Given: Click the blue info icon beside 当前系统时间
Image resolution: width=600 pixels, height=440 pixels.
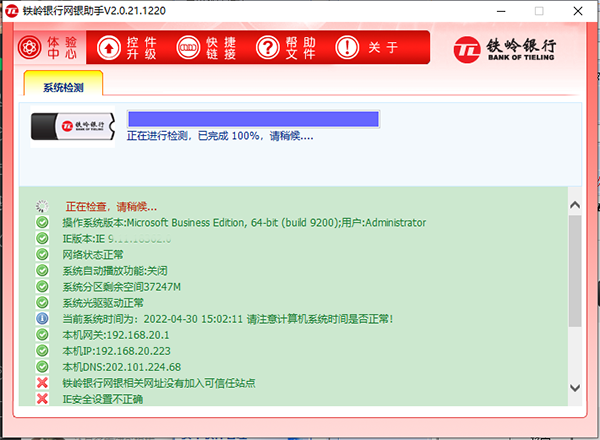Looking at the screenshot, I should 42,318.
